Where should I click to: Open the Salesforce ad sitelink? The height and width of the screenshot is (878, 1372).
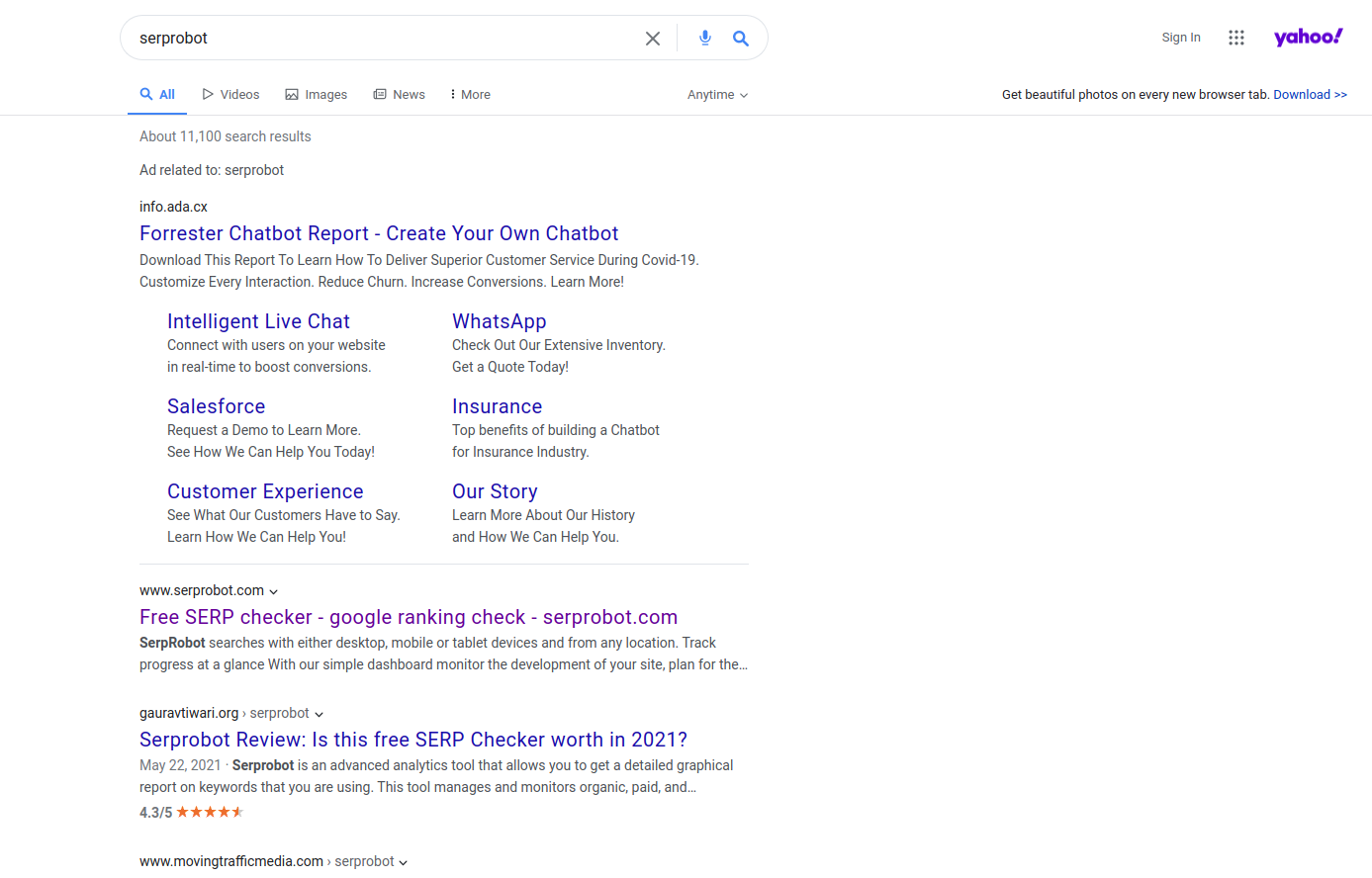click(x=216, y=406)
